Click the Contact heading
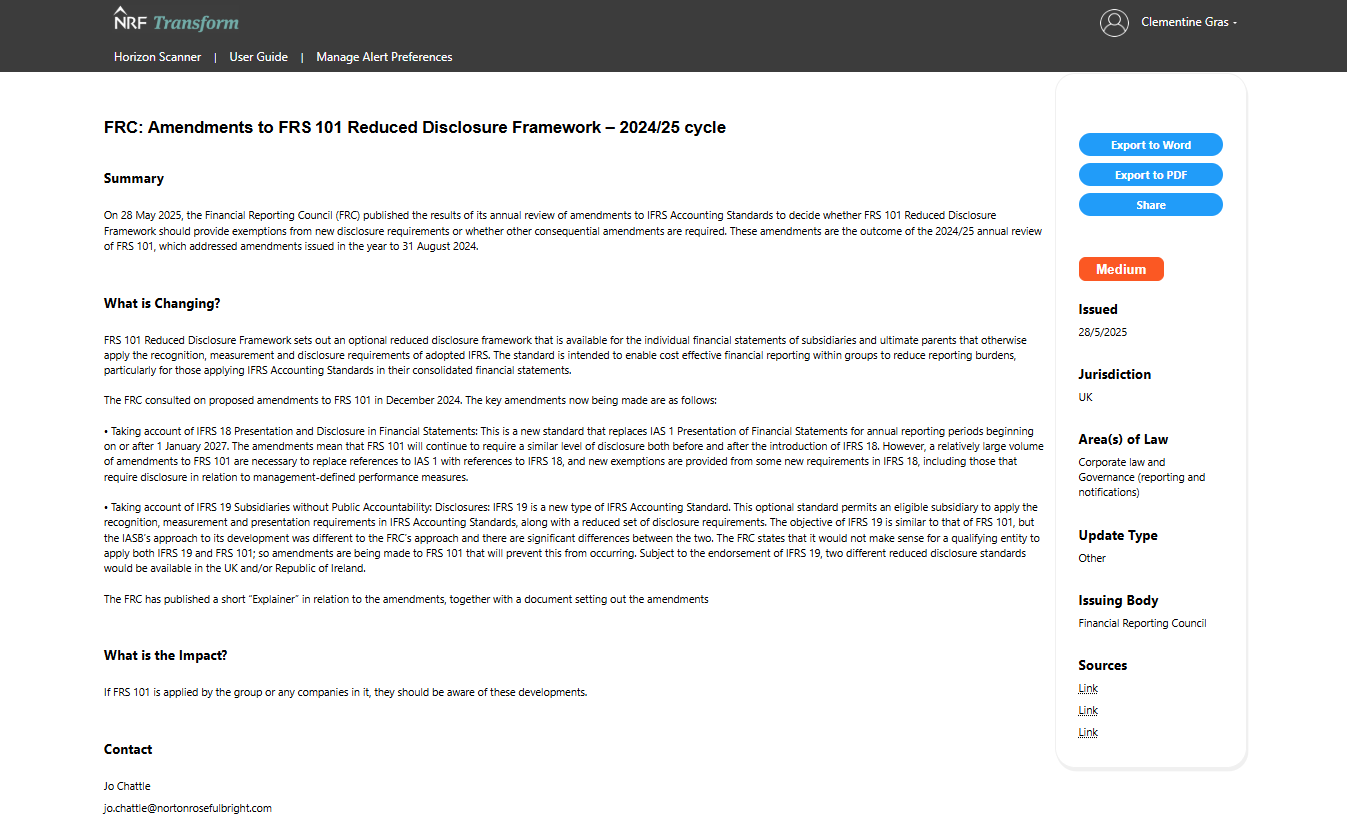Image resolution: width=1347 pixels, height=840 pixels. click(x=128, y=749)
